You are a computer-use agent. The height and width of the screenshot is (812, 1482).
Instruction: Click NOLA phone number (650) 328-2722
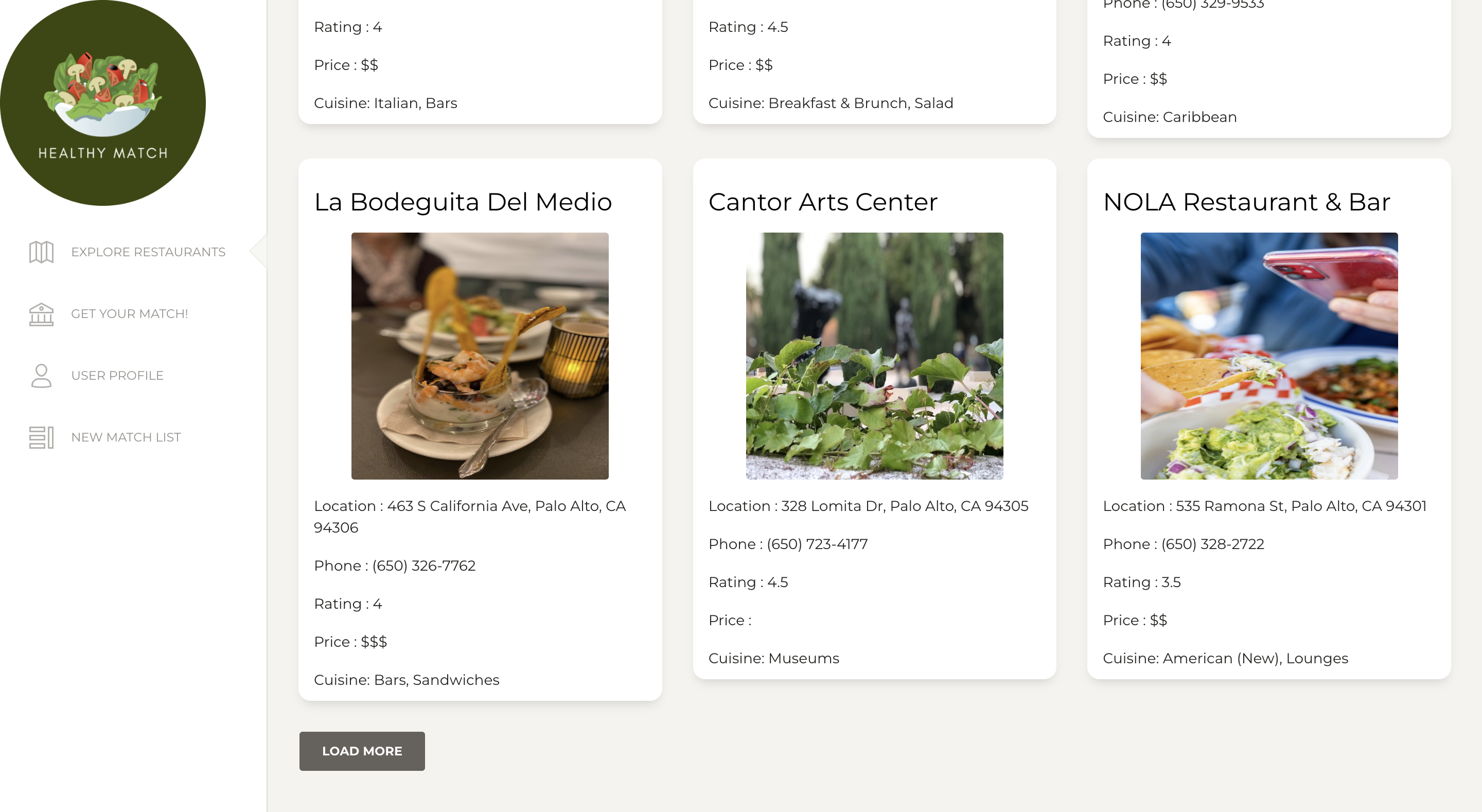pos(1212,544)
